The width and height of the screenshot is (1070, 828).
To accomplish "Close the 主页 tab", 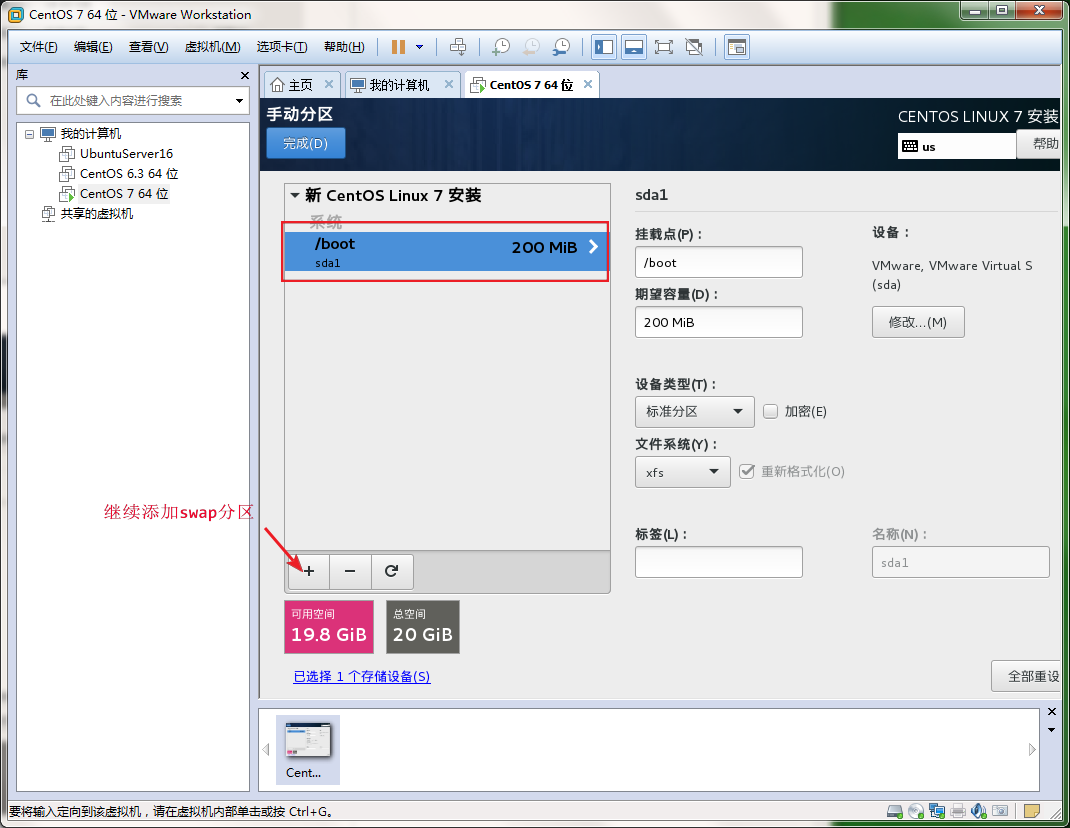I will click(329, 84).
